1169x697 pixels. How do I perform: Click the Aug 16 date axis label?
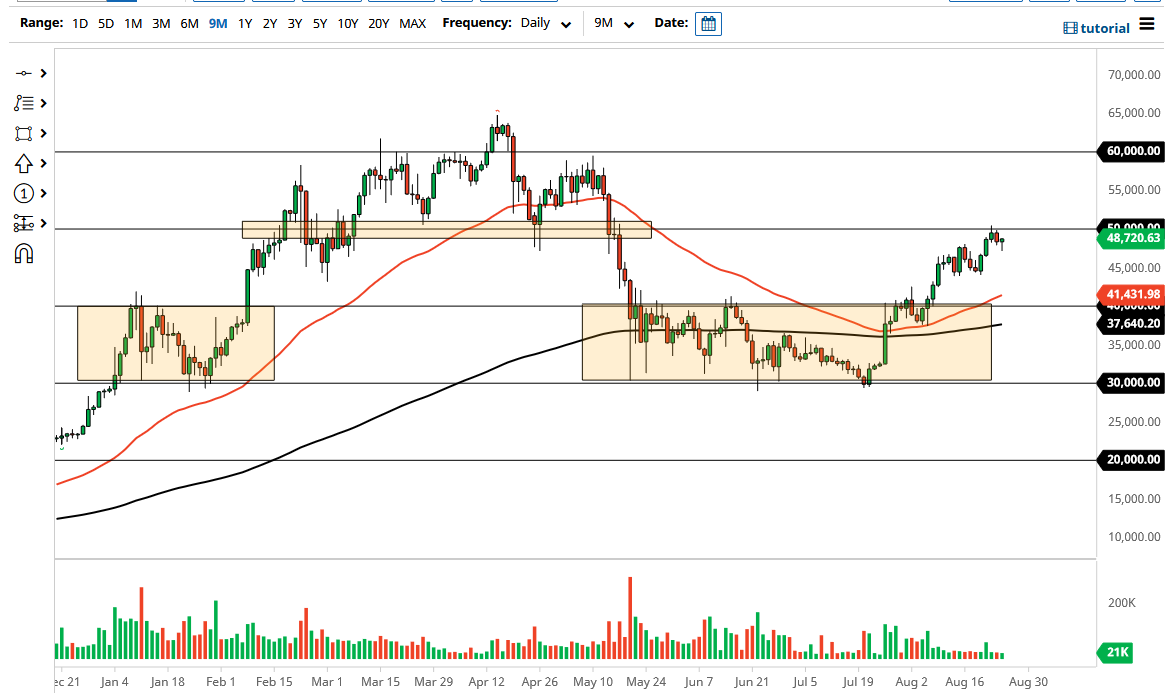click(x=964, y=682)
